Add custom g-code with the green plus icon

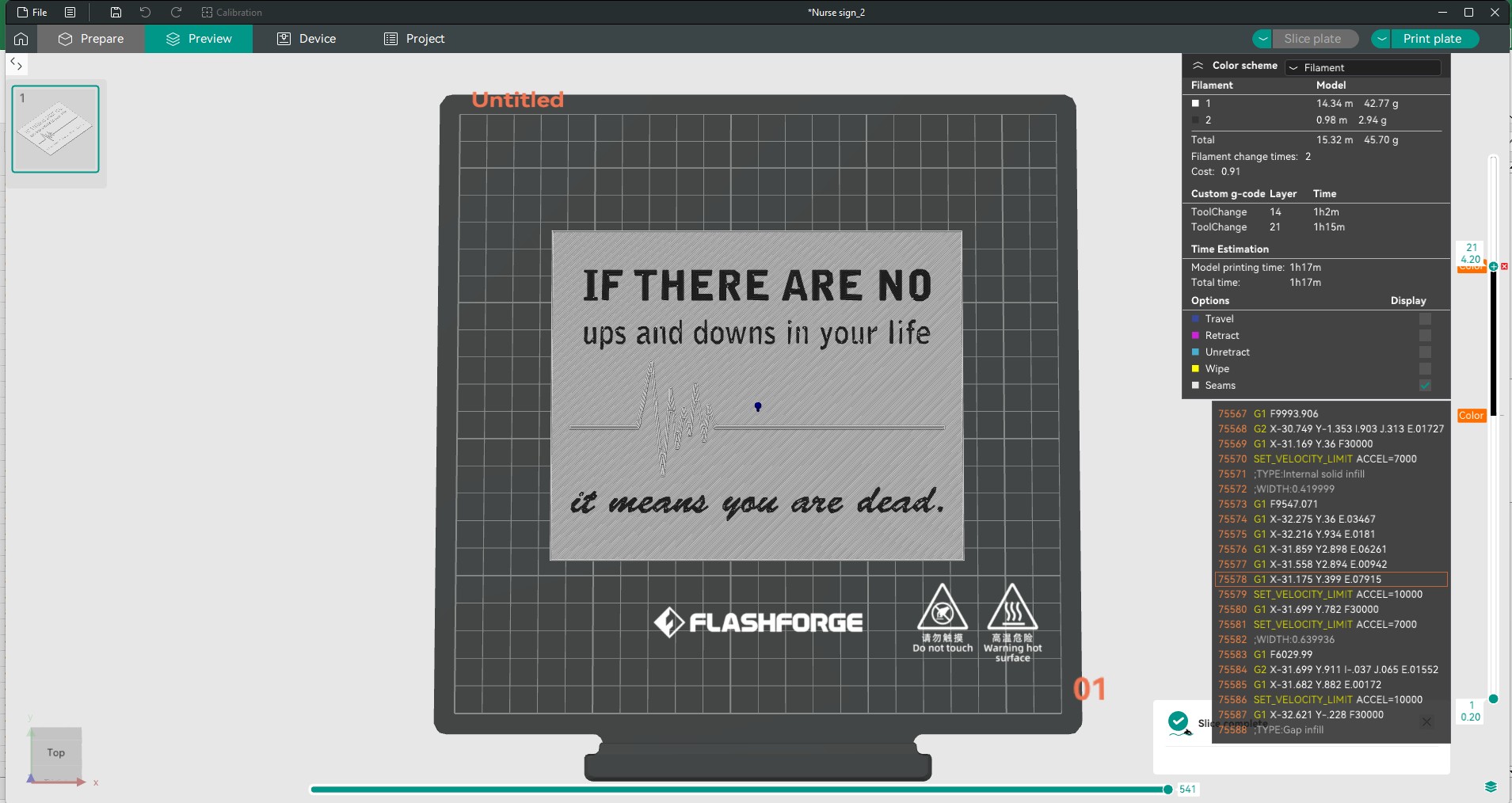click(x=1493, y=267)
